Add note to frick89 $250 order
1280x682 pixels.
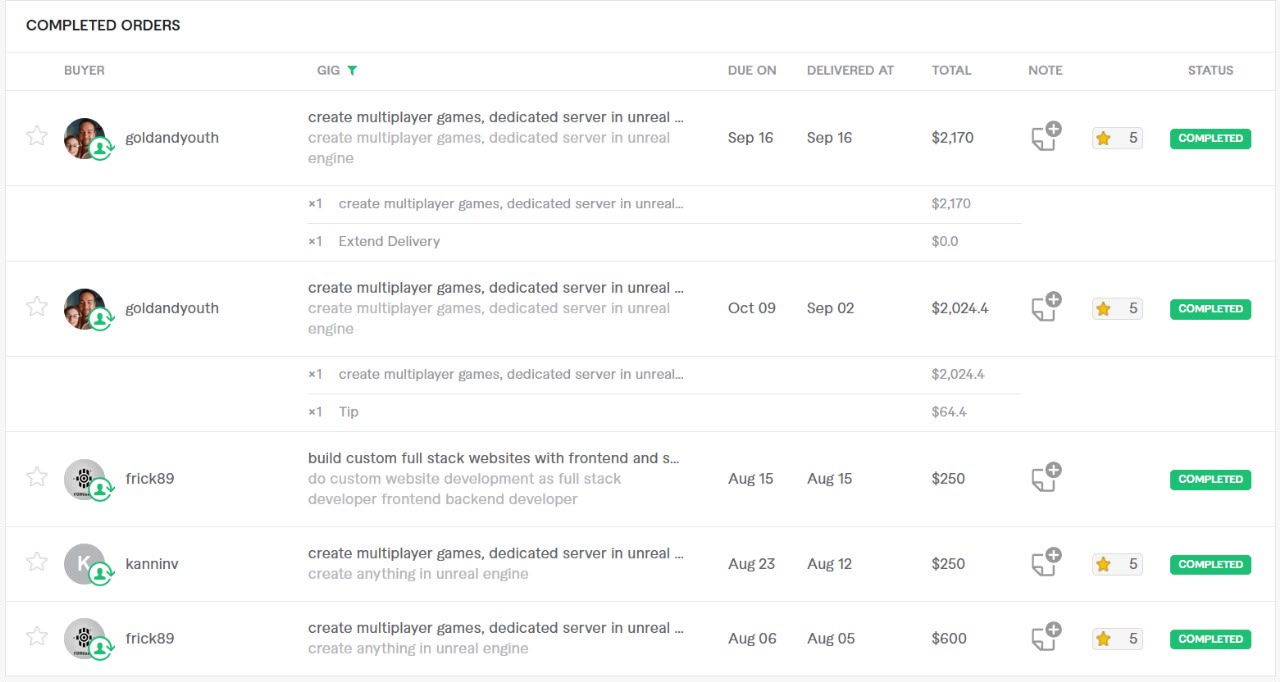click(x=1046, y=477)
